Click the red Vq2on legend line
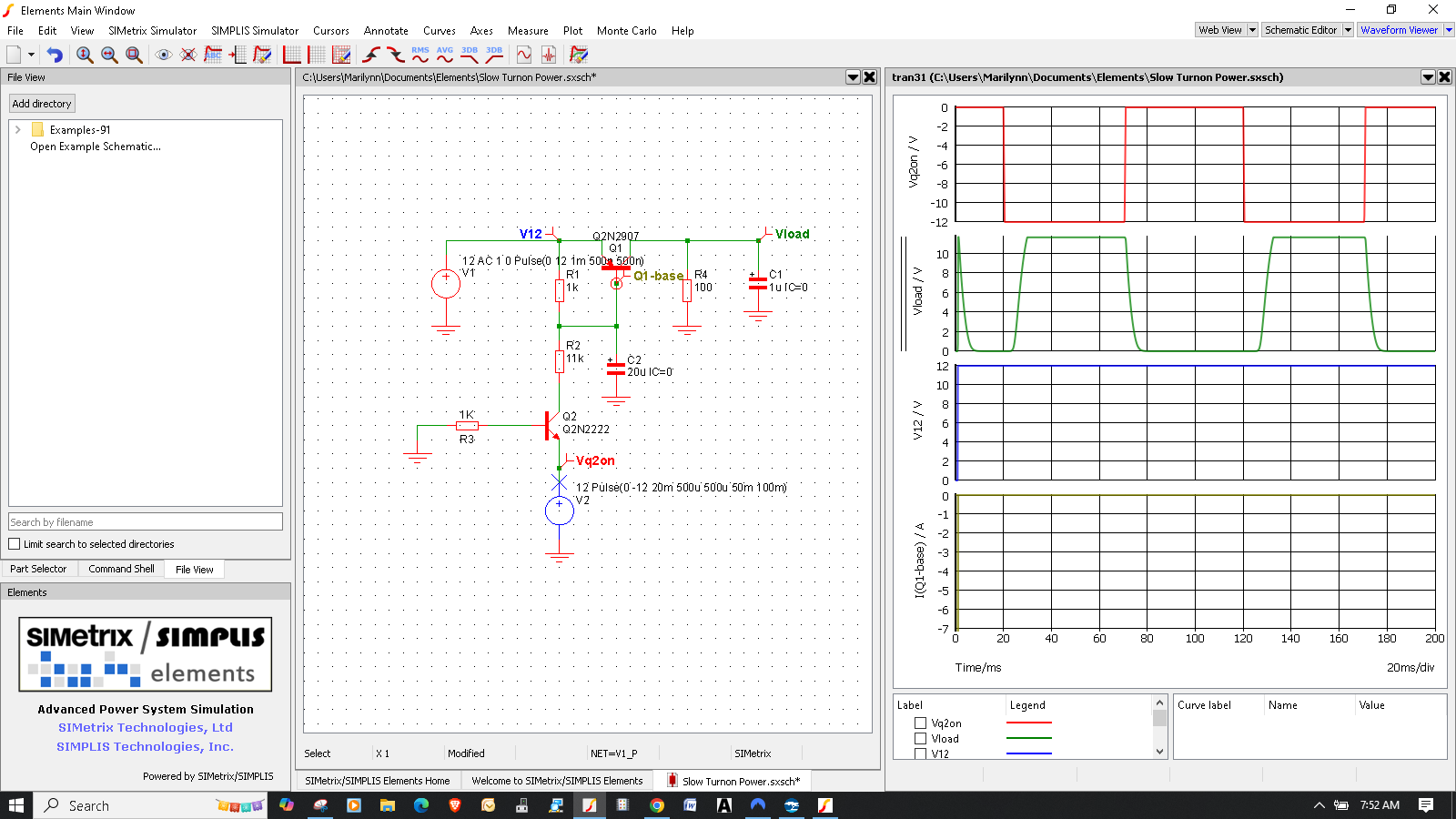 1029,723
